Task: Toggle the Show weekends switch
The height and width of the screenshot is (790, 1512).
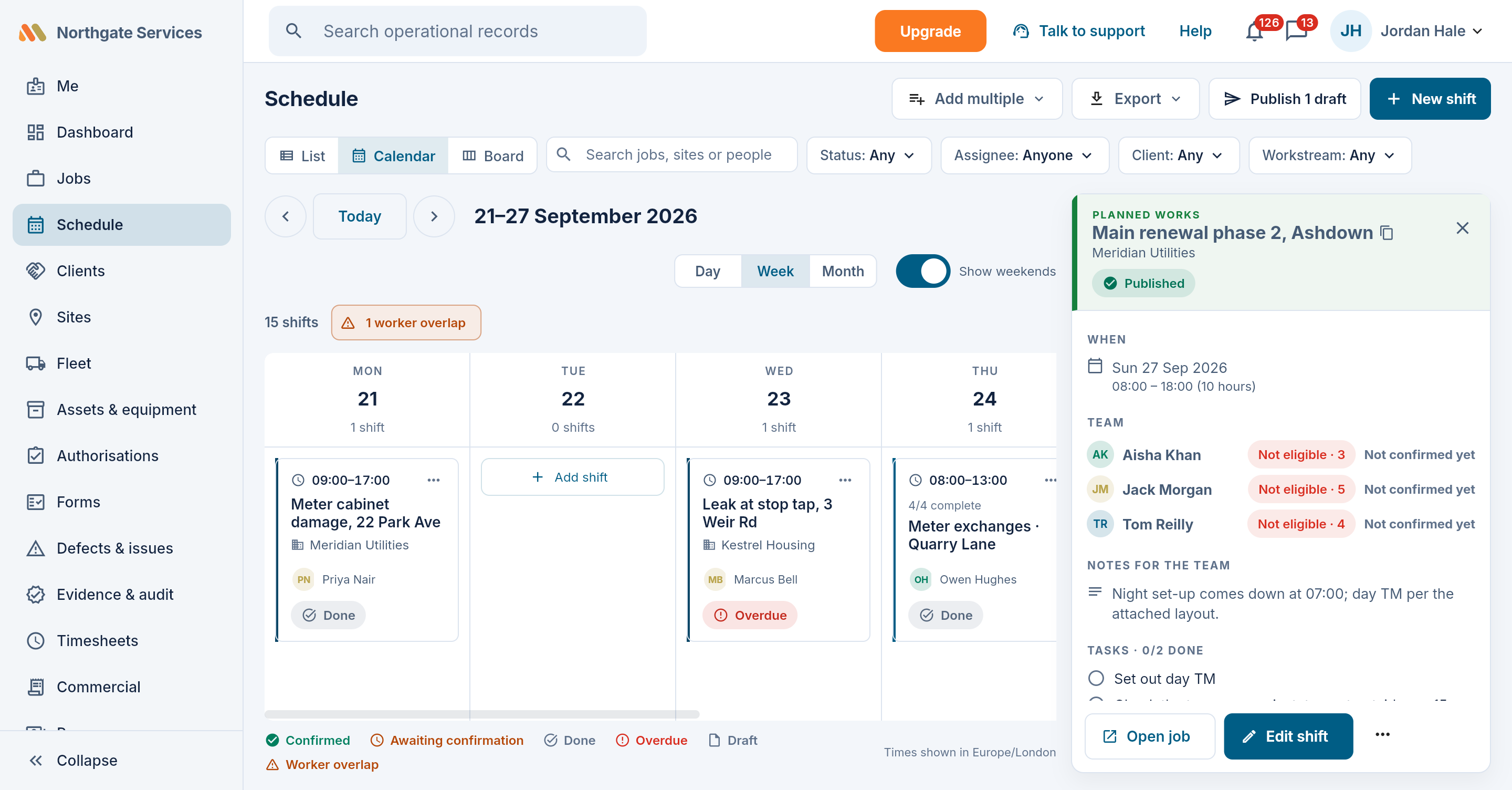Action: point(923,271)
